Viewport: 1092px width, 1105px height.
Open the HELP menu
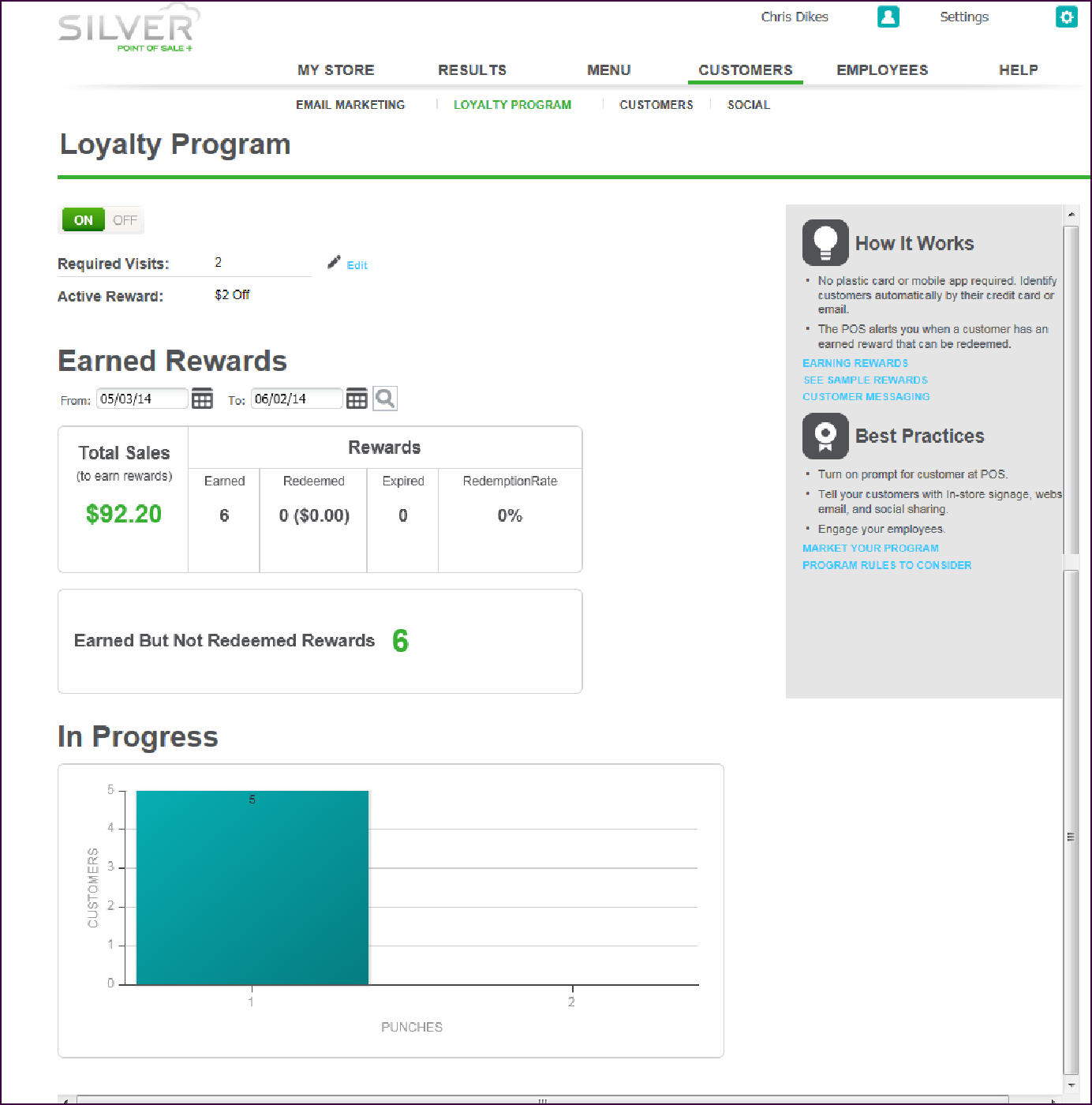(x=1019, y=70)
